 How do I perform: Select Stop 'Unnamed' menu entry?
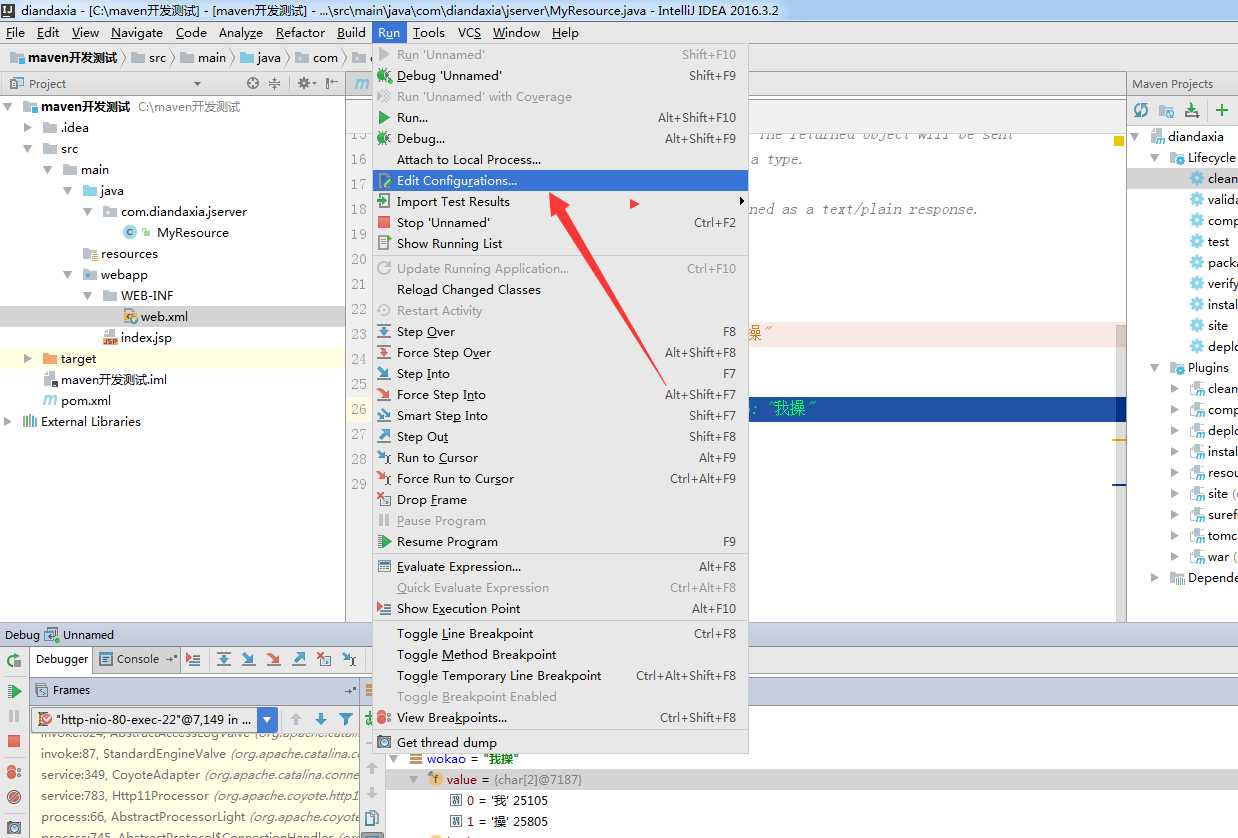pyautogui.click(x=560, y=223)
